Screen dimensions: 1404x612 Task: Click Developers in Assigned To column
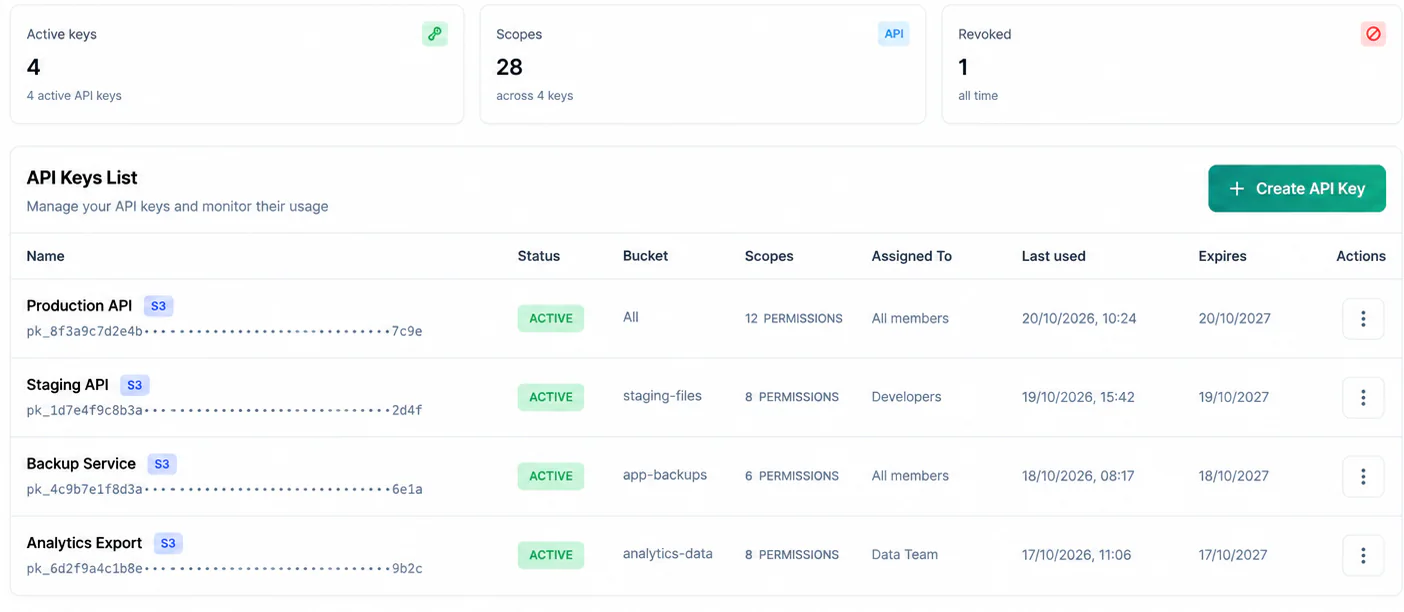pyautogui.click(x=906, y=397)
